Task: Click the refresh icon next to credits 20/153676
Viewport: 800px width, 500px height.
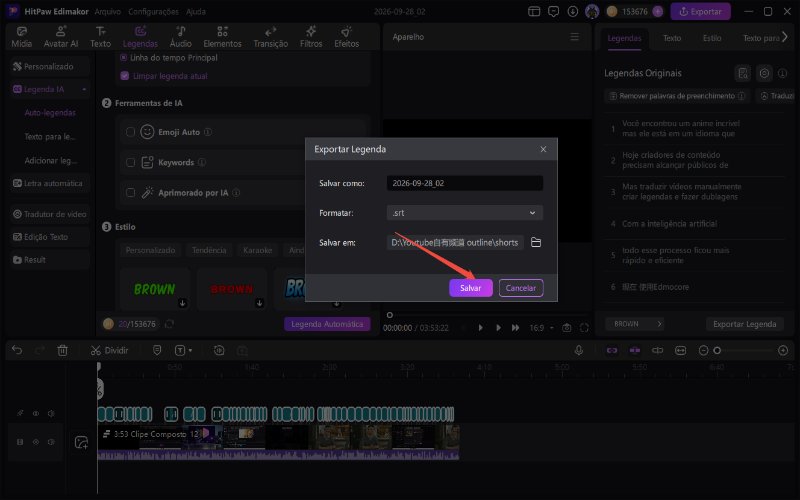Action: [x=169, y=324]
